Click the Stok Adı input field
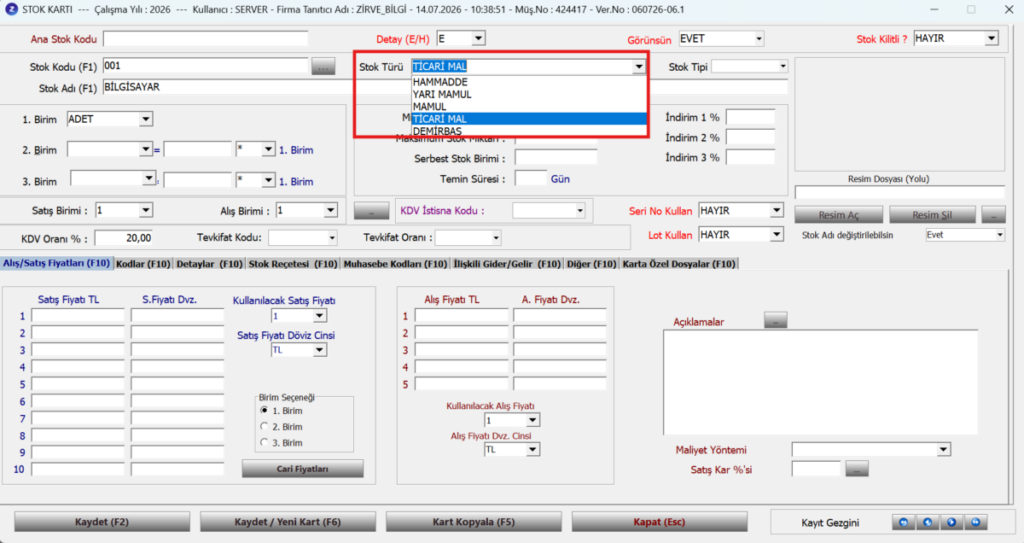Viewport: 1024px width, 543px height. 445,88
